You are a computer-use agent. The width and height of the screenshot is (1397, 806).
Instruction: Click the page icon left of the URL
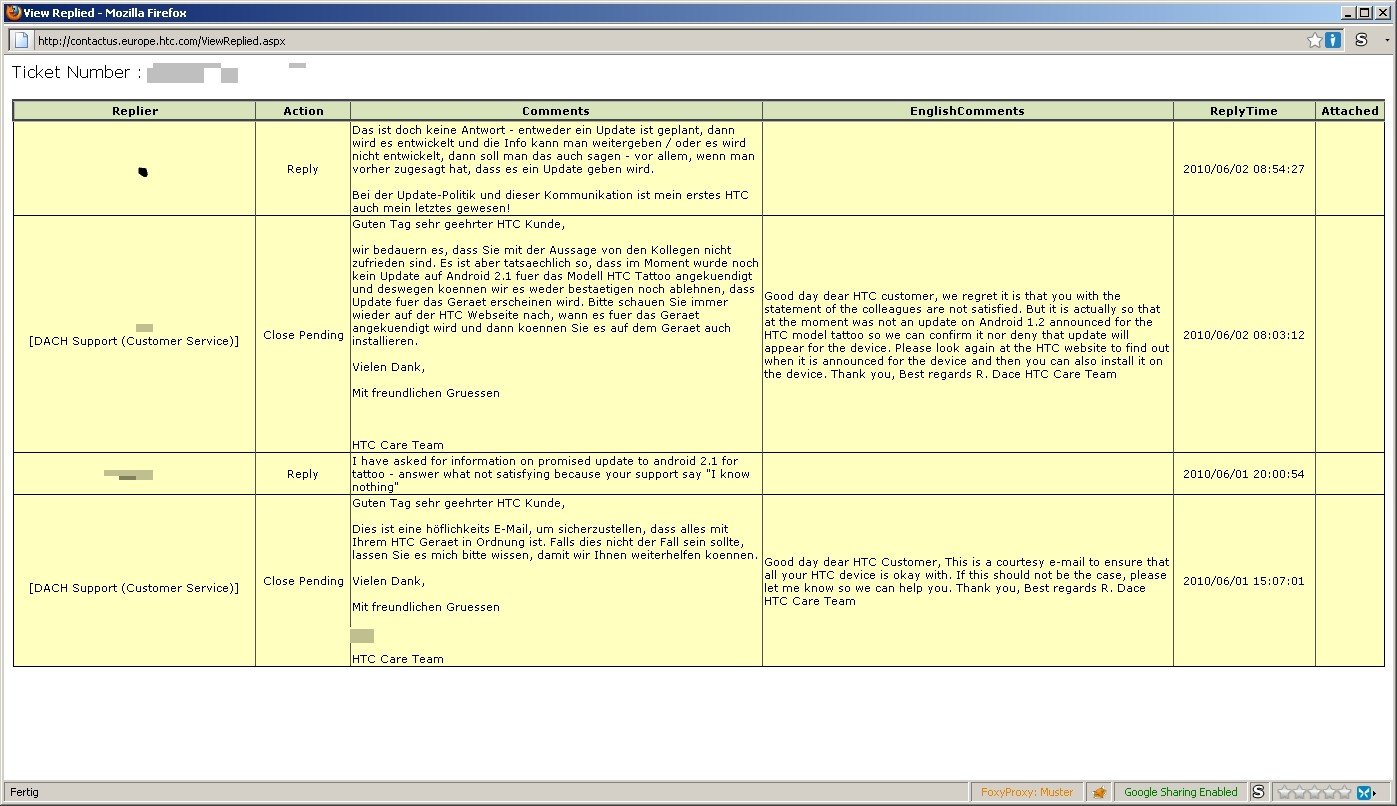(x=20, y=40)
